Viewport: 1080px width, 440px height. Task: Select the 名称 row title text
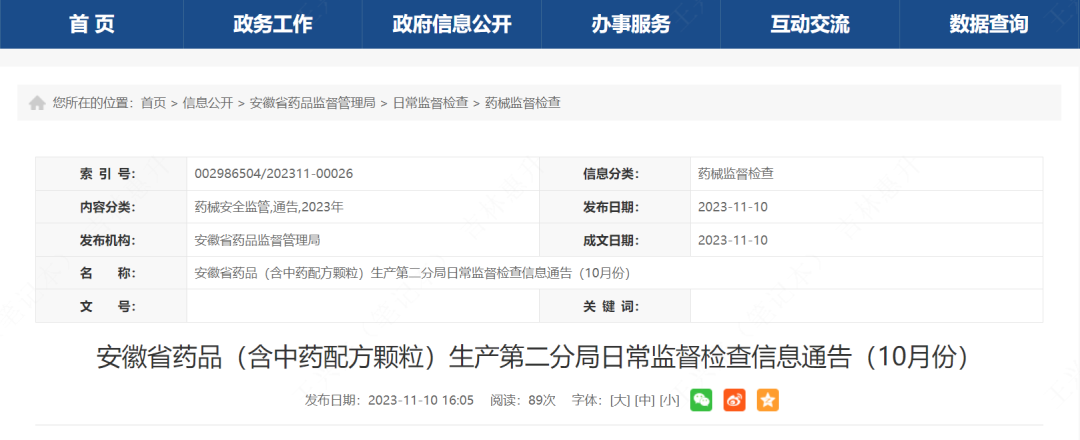413,273
